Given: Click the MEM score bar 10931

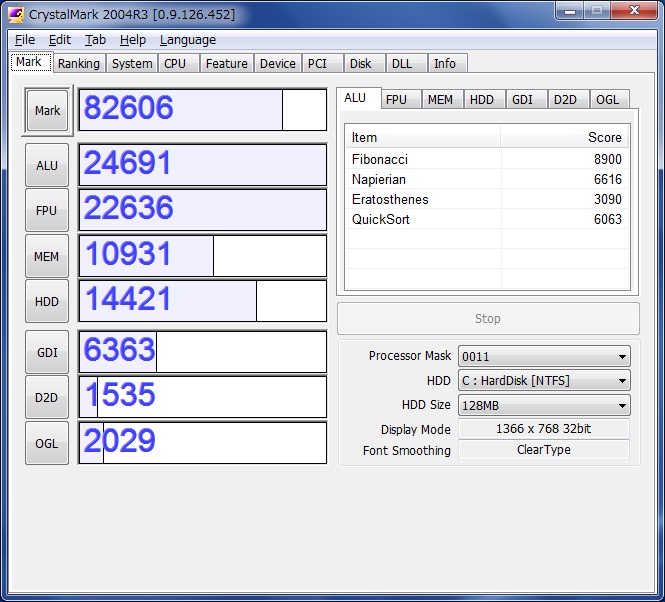Looking at the screenshot, I should click(203, 256).
